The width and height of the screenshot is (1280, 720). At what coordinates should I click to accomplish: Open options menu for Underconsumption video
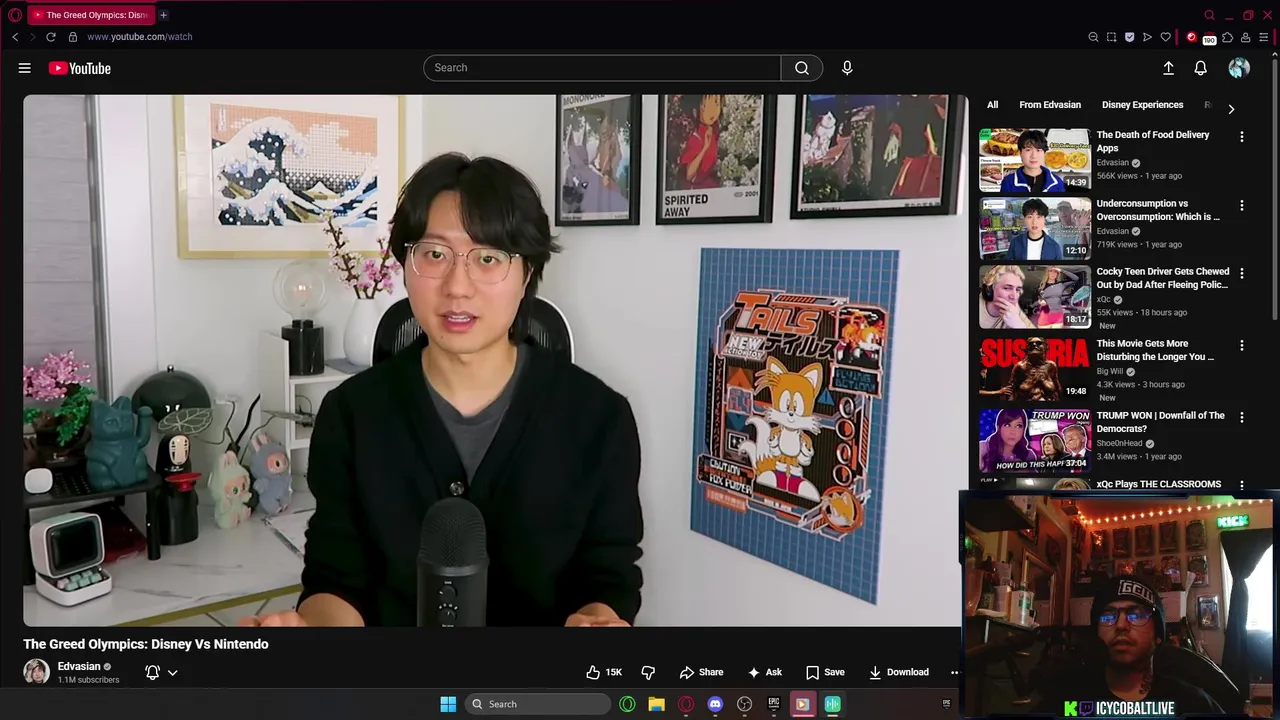pyautogui.click(x=1242, y=206)
